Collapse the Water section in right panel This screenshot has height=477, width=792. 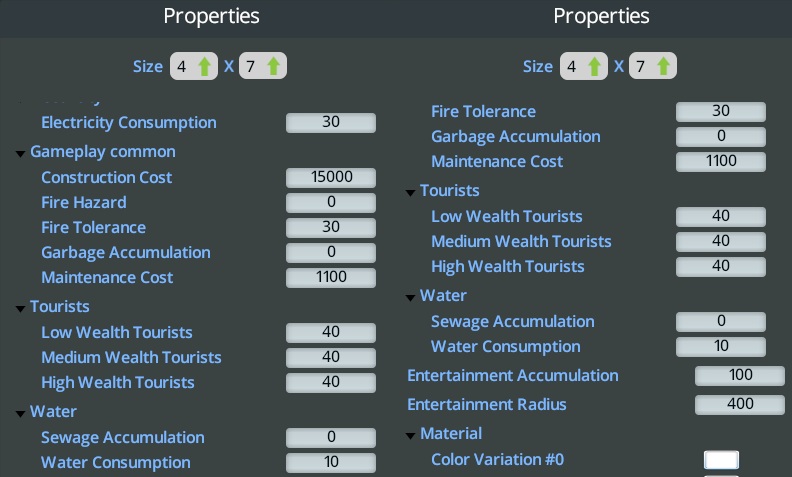tap(411, 297)
